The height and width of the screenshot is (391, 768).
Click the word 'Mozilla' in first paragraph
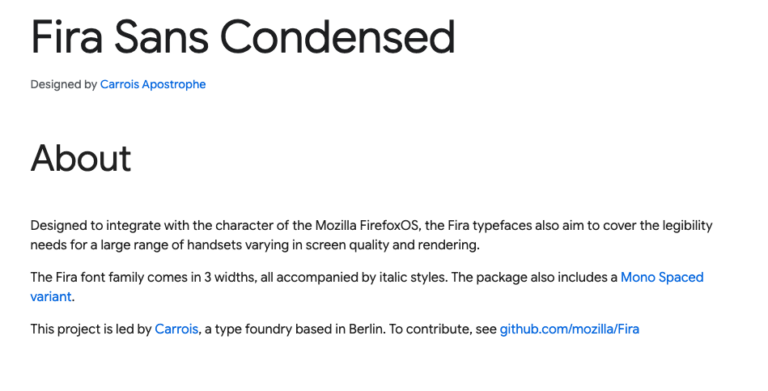click(x=336, y=225)
